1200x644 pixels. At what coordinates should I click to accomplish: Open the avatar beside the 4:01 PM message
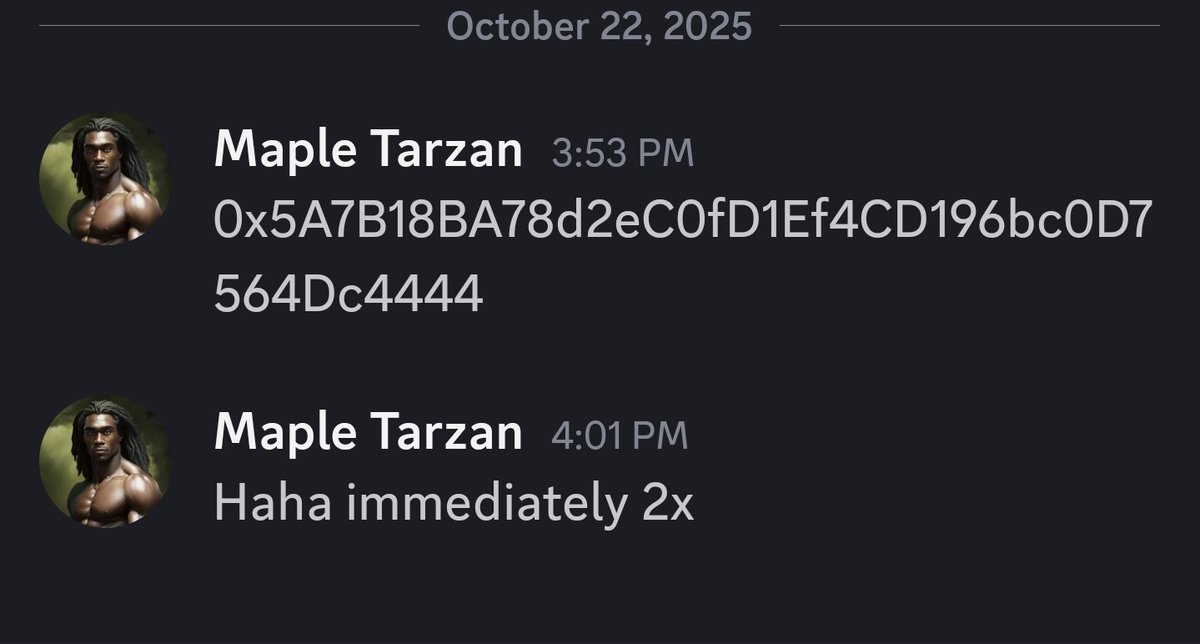pyautogui.click(x=104, y=462)
